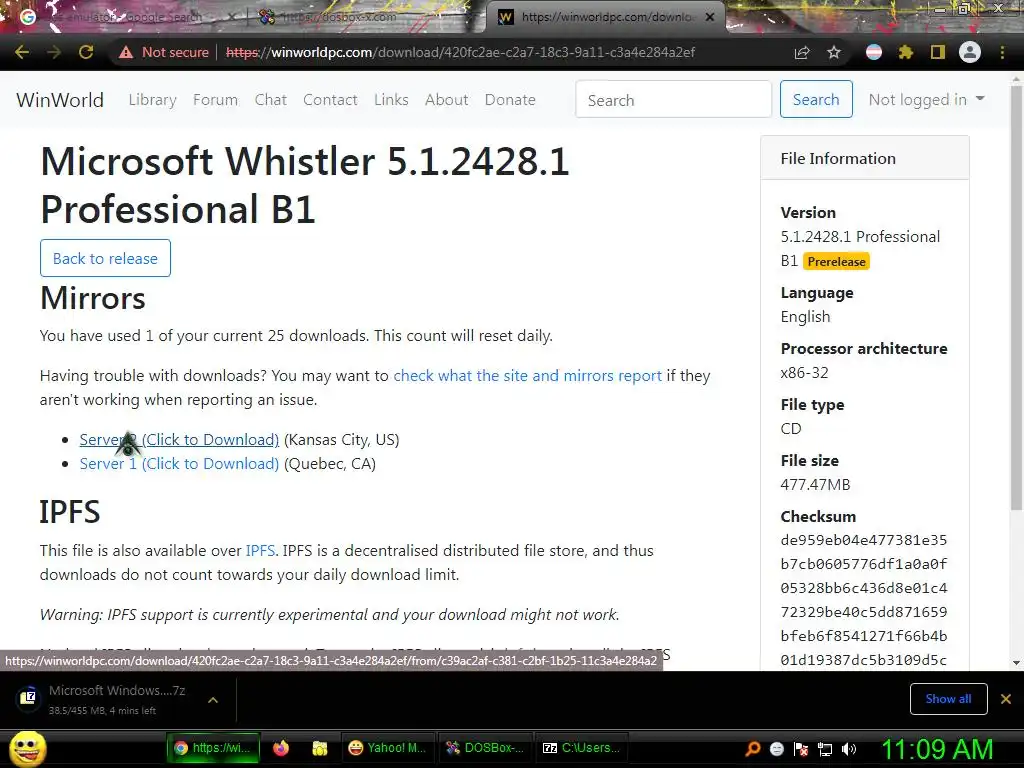Viewport: 1024px width, 768px height.
Task: Click the 11:09 AM taskbar clock
Action: [x=937, y=749]
